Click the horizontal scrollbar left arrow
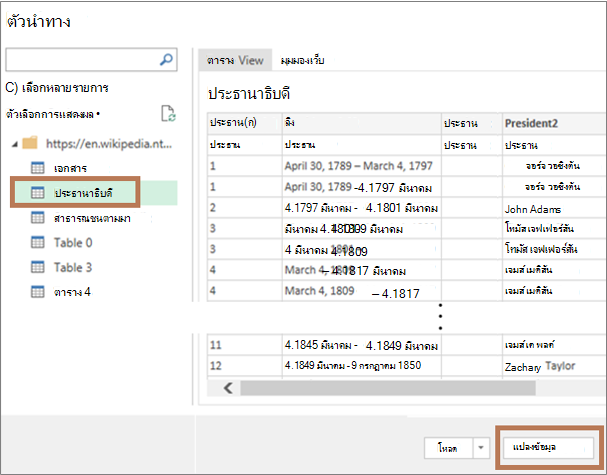This screenshot has width=607, height=475. 228,388
